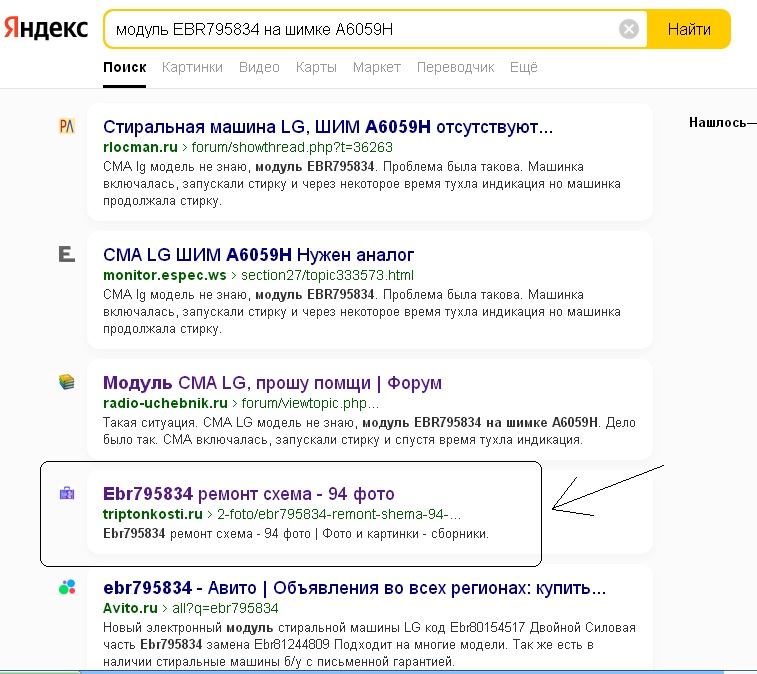Click the triptonkosti.ru favicon icon

(67, 493)
